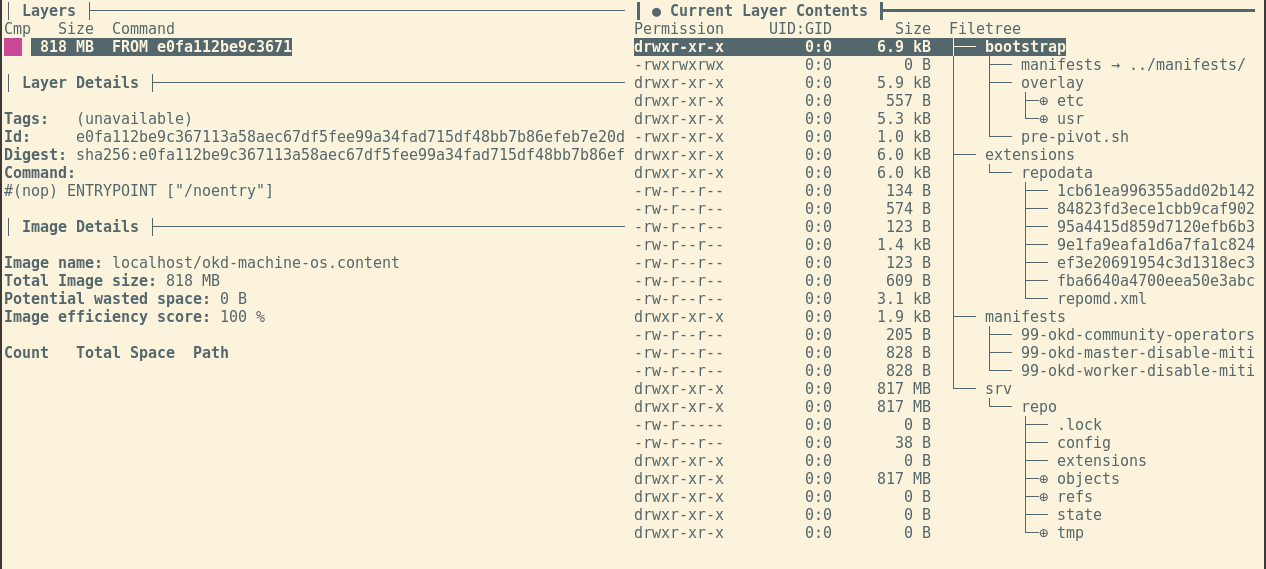Expand the objects directory node

tap(1043, 479)
